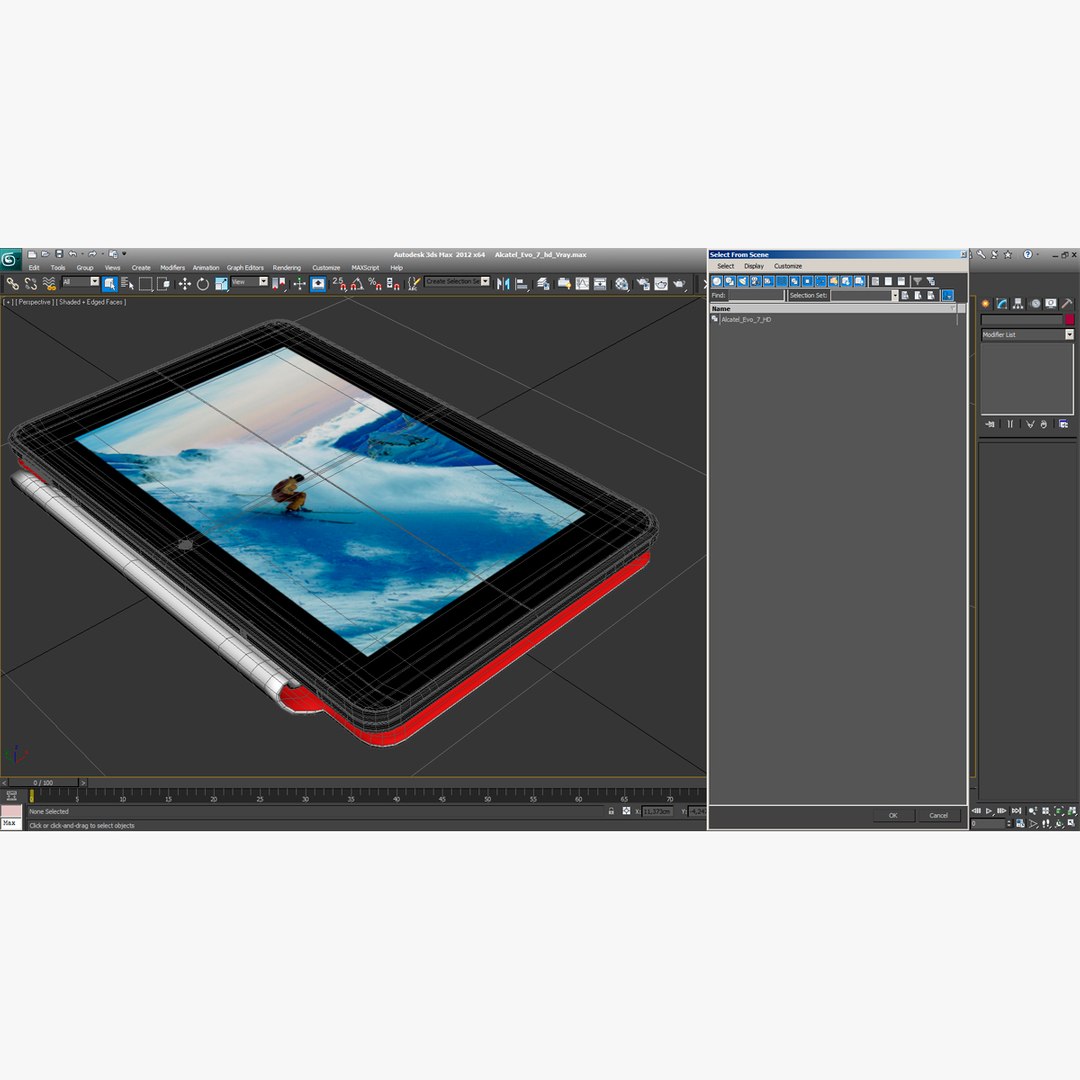Select the Move tool

point(185,283)
